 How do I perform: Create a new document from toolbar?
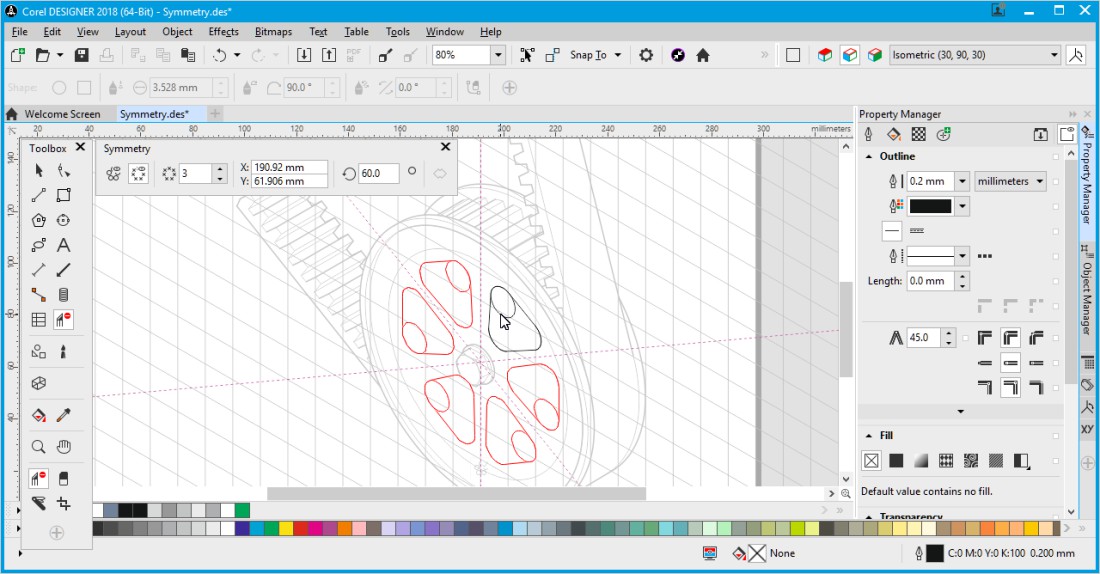pos(18,55)
